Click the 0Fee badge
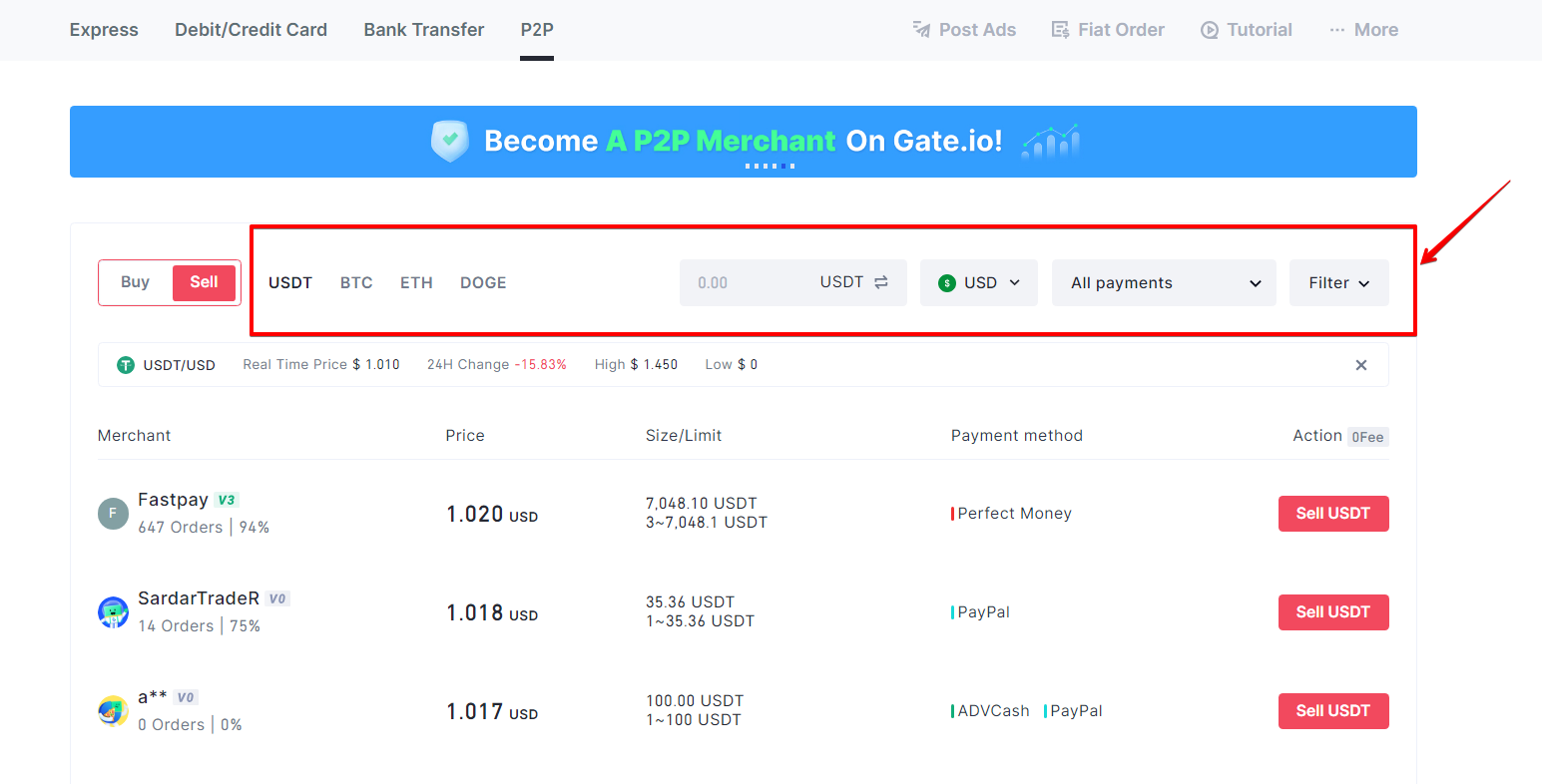The width and height of the screenshot is (1542, 784). click(1367, 437)
